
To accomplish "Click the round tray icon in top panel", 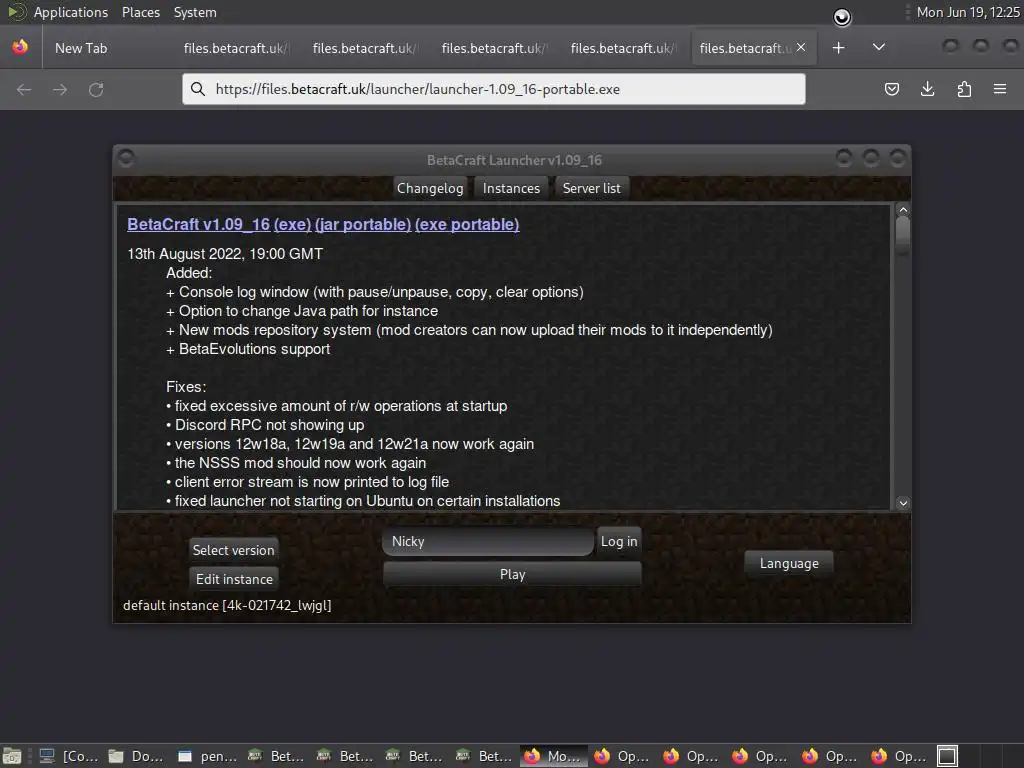I will click(842, 17).
